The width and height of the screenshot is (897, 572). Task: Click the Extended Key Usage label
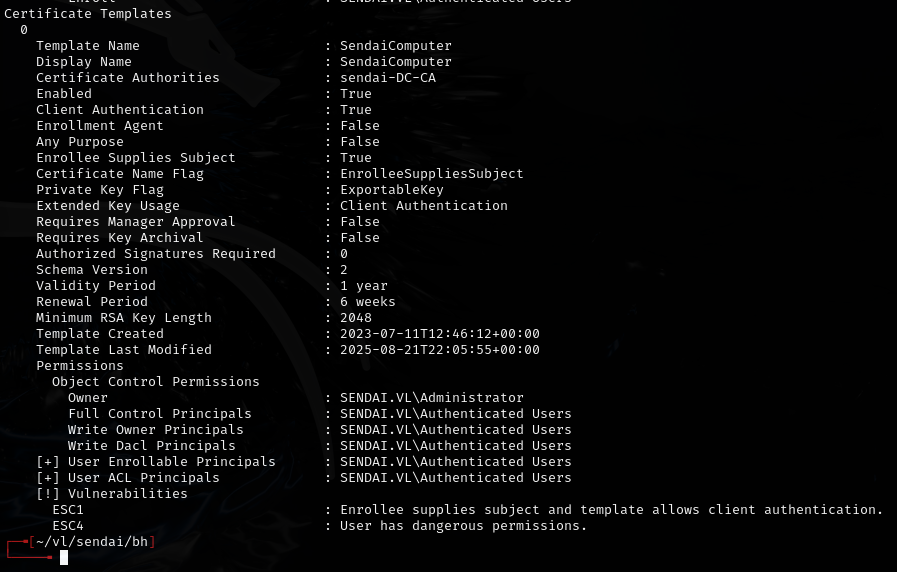click(x=108, y=206)
